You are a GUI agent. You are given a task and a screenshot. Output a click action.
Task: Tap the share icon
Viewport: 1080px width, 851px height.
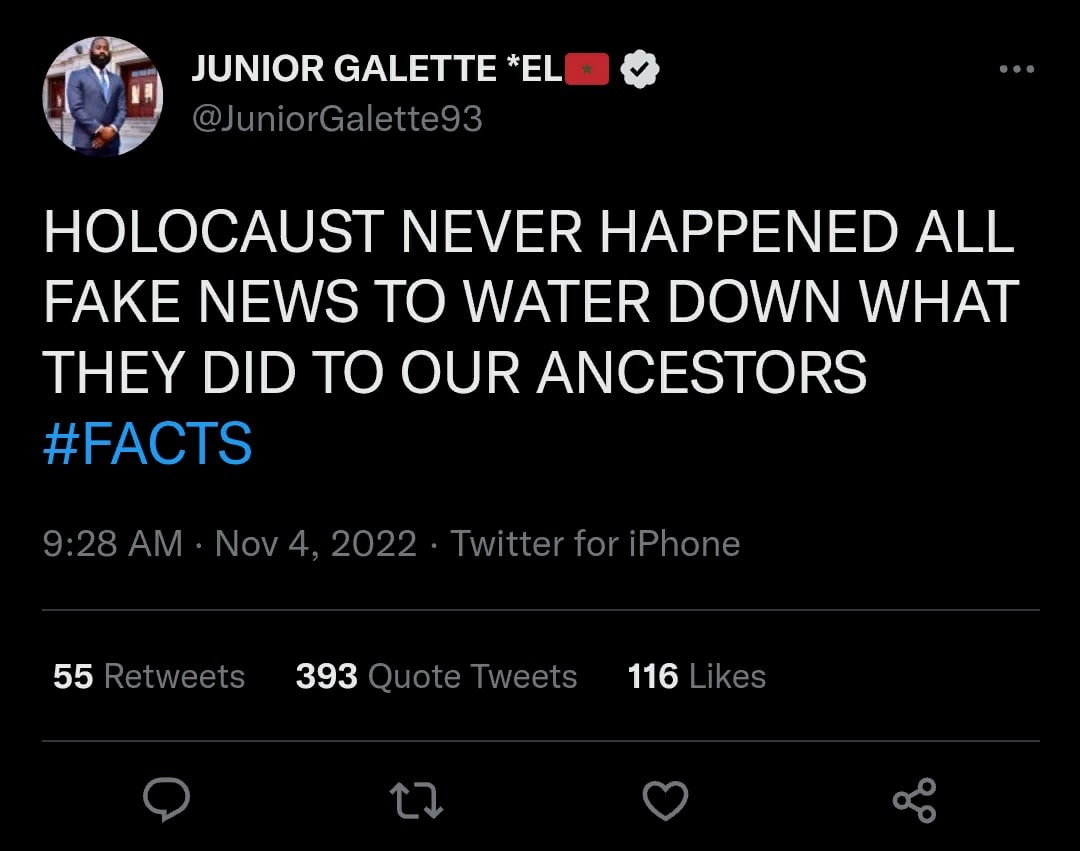(914, 800)
